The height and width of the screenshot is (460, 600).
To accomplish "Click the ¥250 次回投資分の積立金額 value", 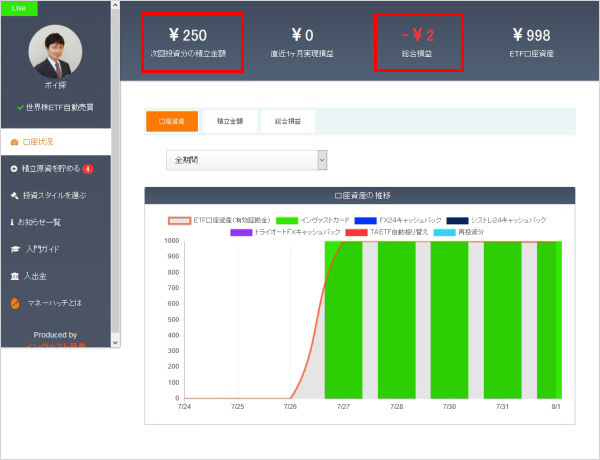I will tap(188, 35).
